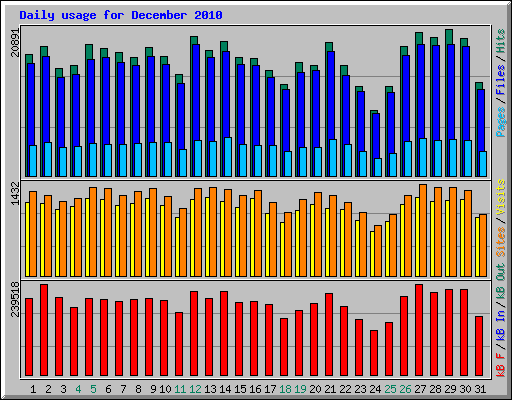
Task: Click the orange visits bar for day 27
Action: coord(423,231)
